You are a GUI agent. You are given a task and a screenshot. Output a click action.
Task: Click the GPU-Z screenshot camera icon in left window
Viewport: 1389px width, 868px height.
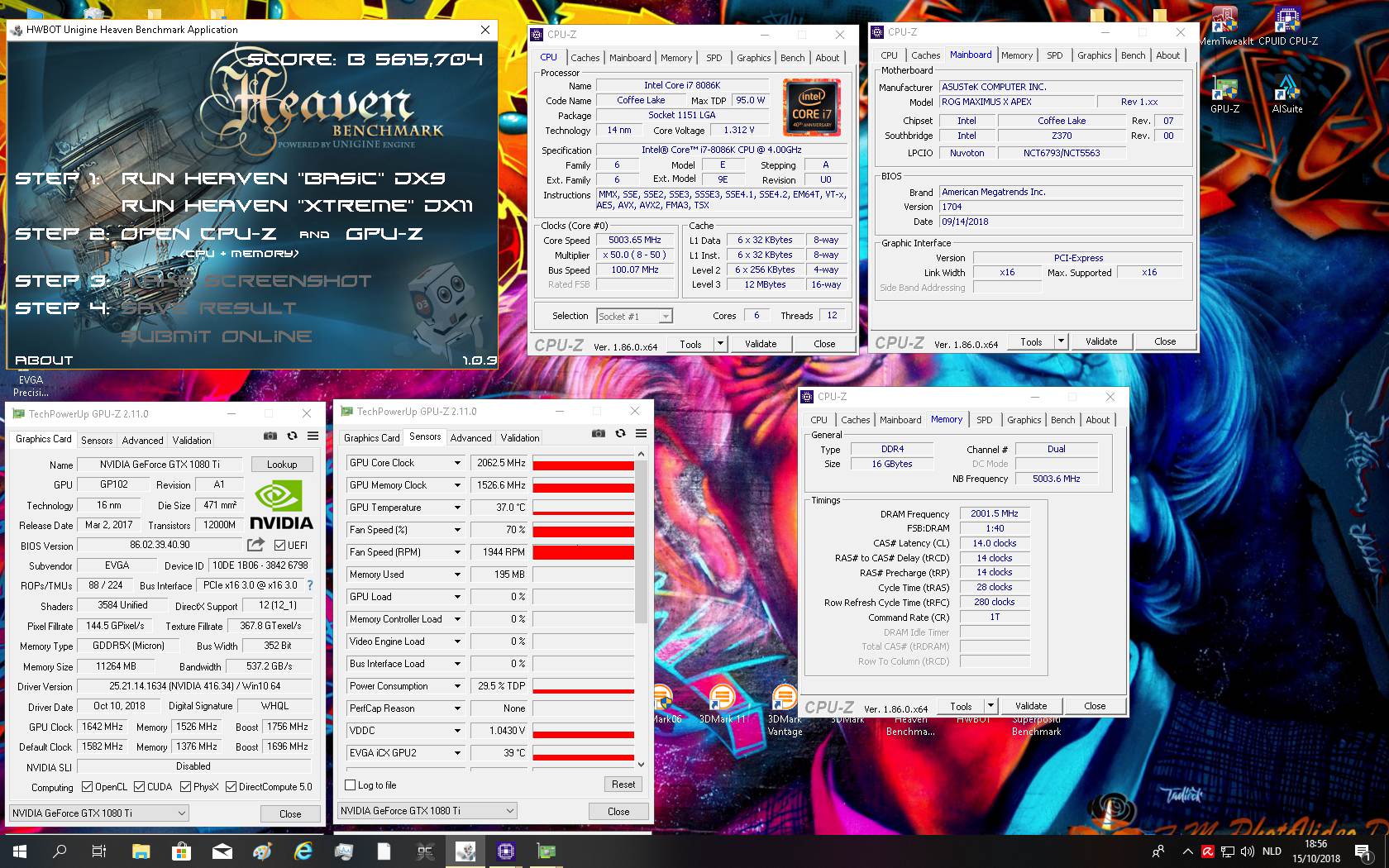tap(270, 436)
